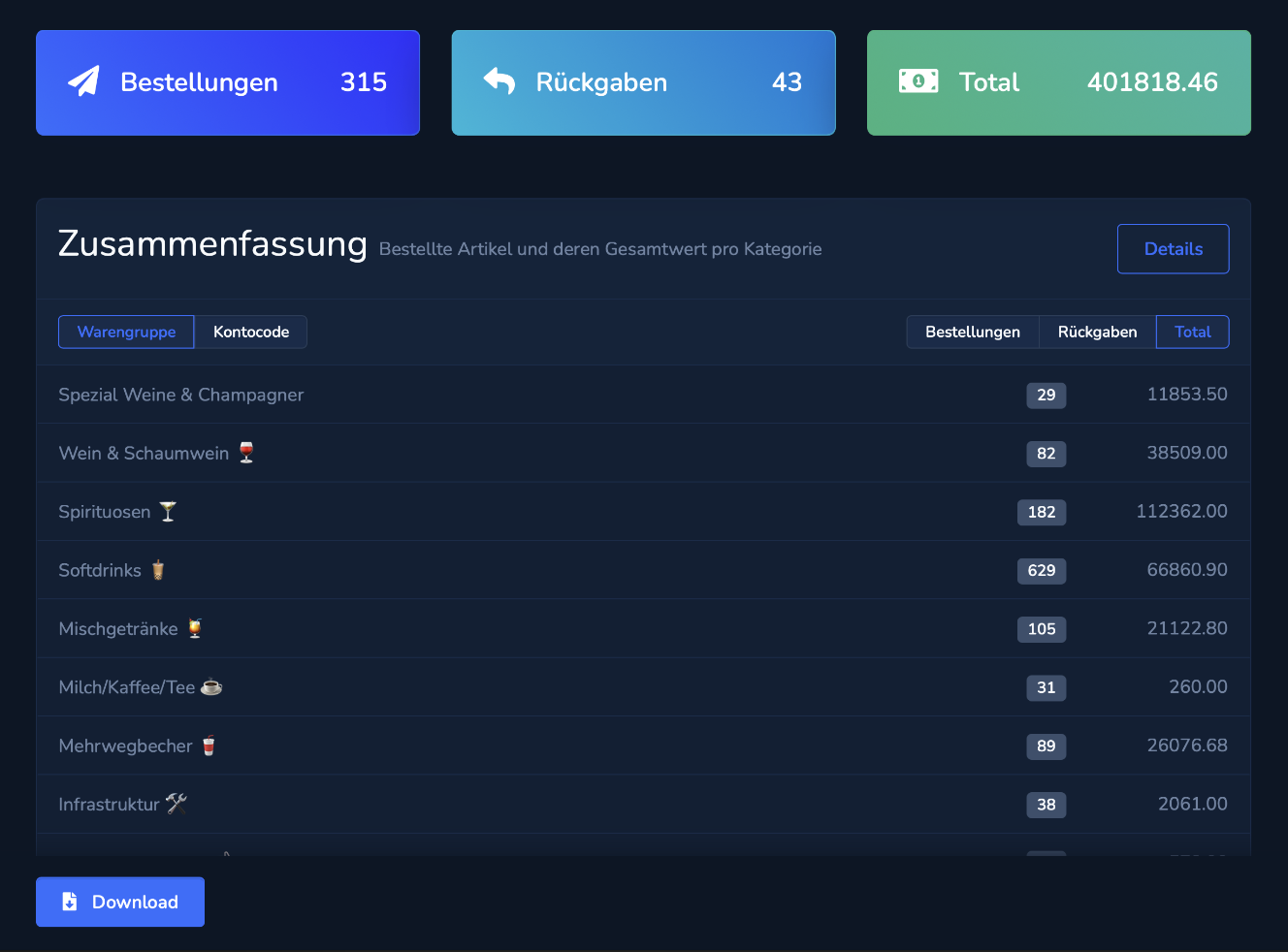
Task: Click the count badge 82 for Wein & Schaumwein
Action: (1046, 454)
